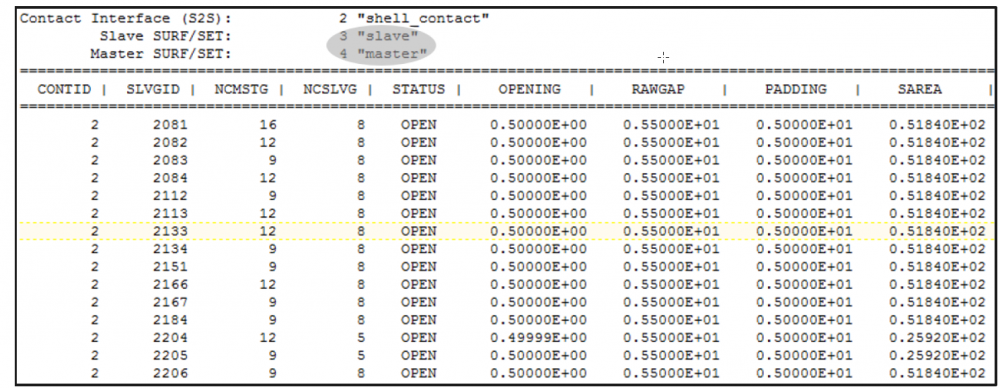Click SAREA value in row 2081

[937, 124]
